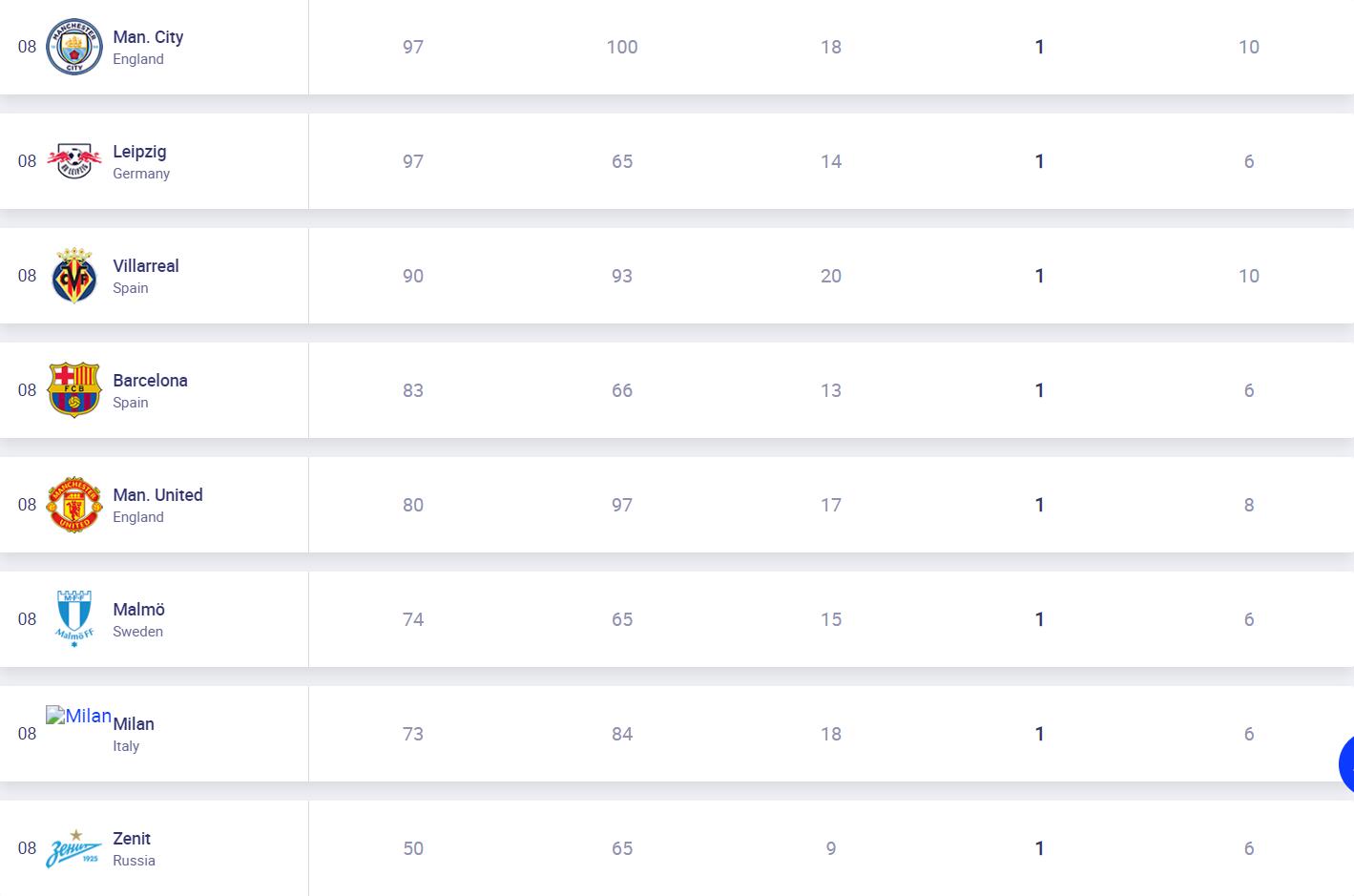
Task: Click the FC Barcelona crest
Action: [73, 390]
